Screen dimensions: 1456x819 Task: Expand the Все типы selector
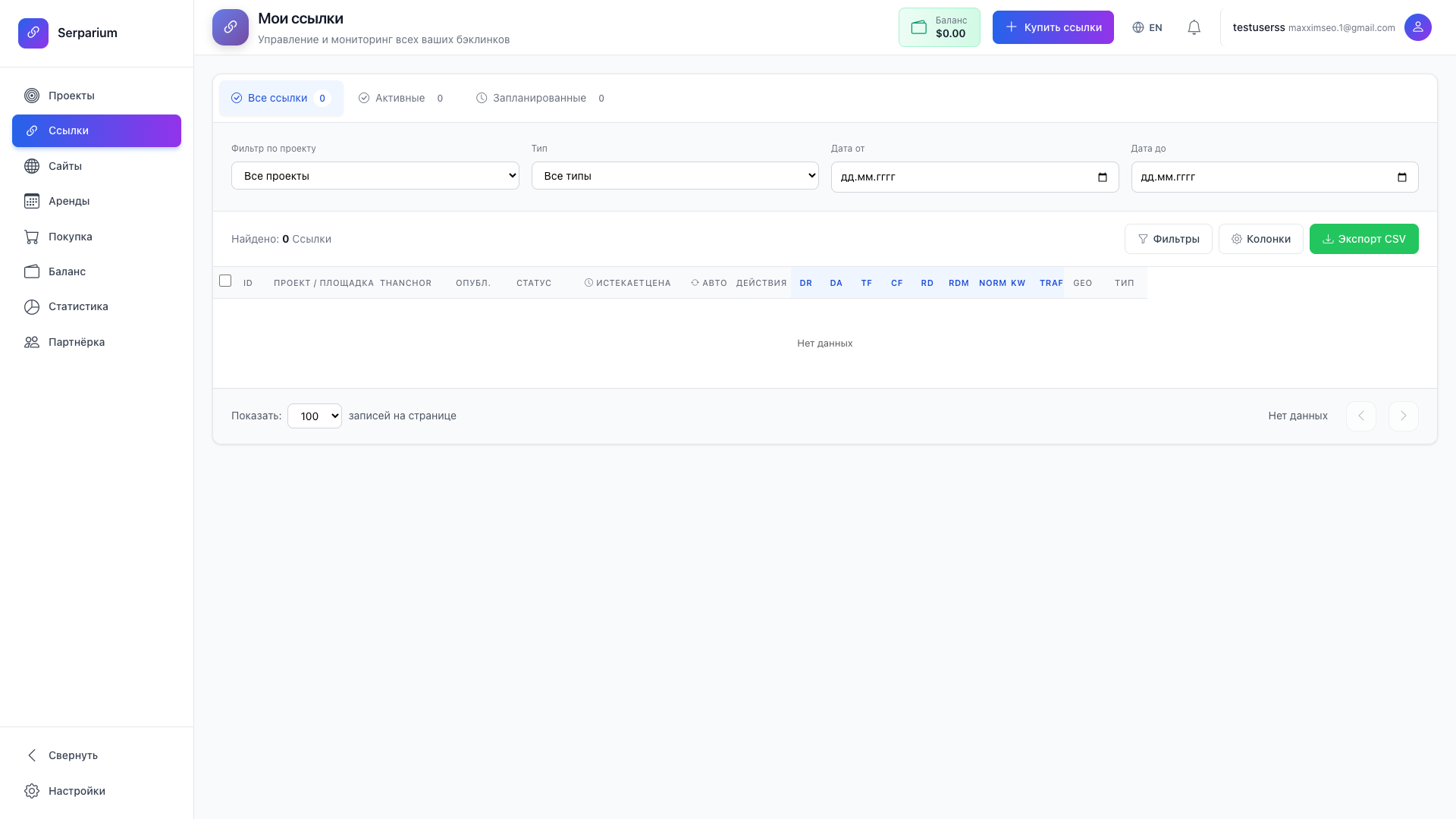pyautogui.click(x=675, y=175)
